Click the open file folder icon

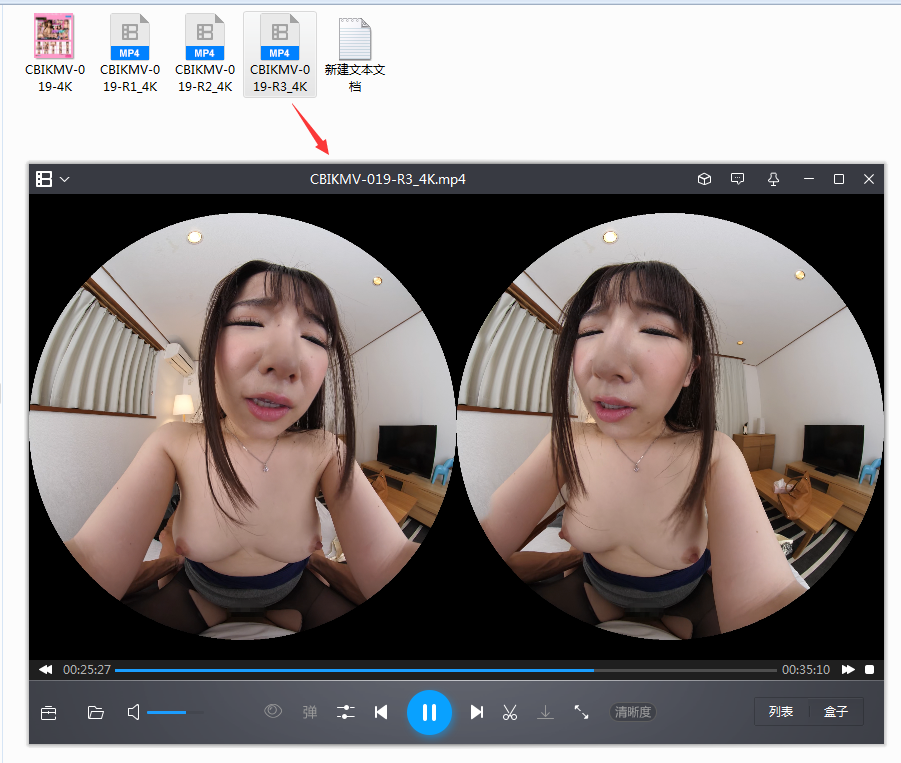point(96,712)
